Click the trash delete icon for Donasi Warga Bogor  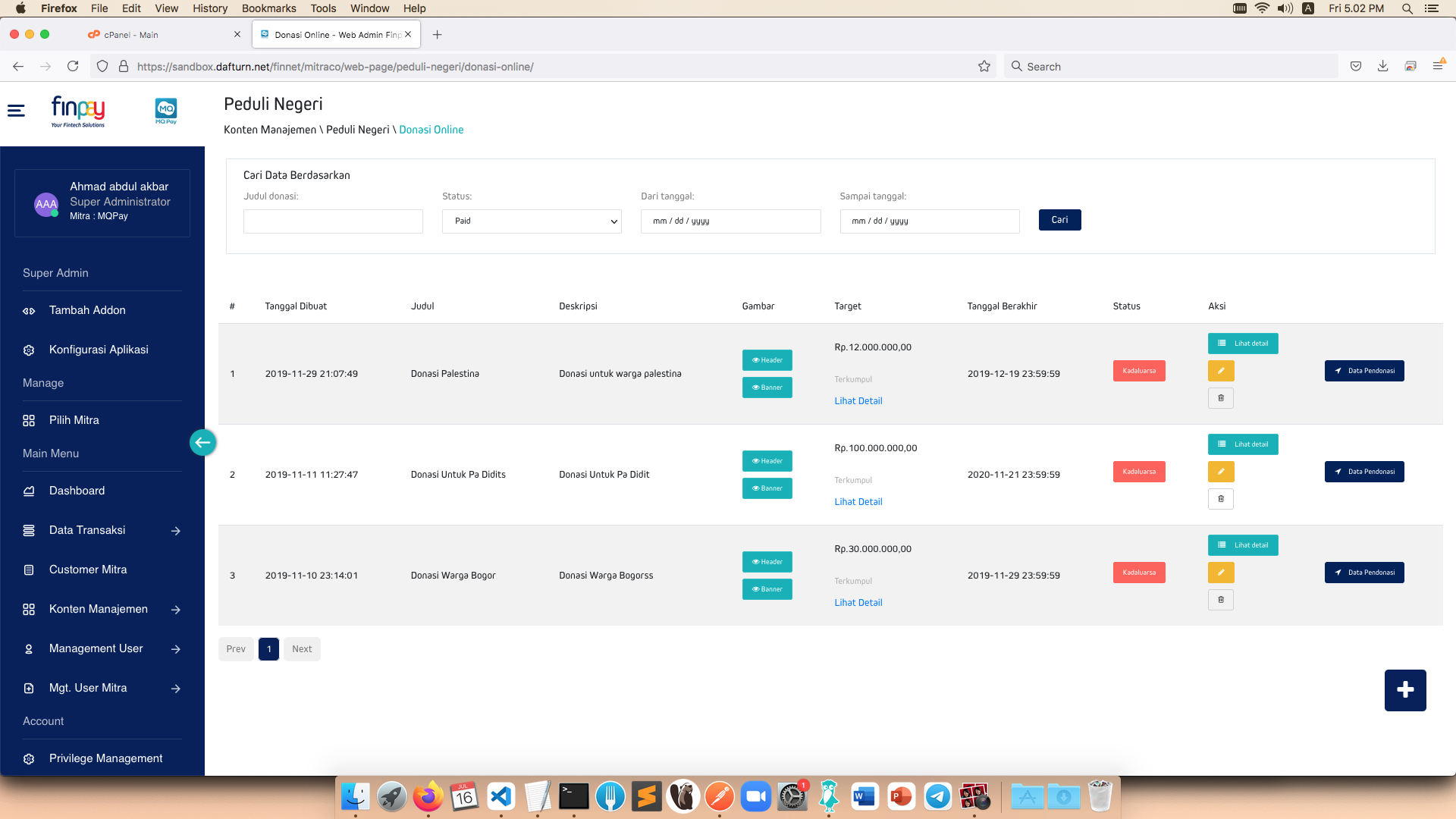[1220, 600]
